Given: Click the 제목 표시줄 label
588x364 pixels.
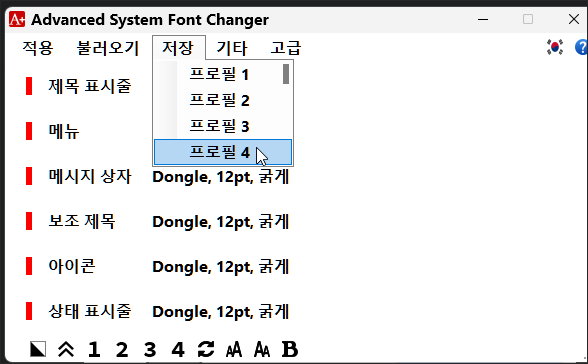Looking at the screenshot, I should click(90, 86).
